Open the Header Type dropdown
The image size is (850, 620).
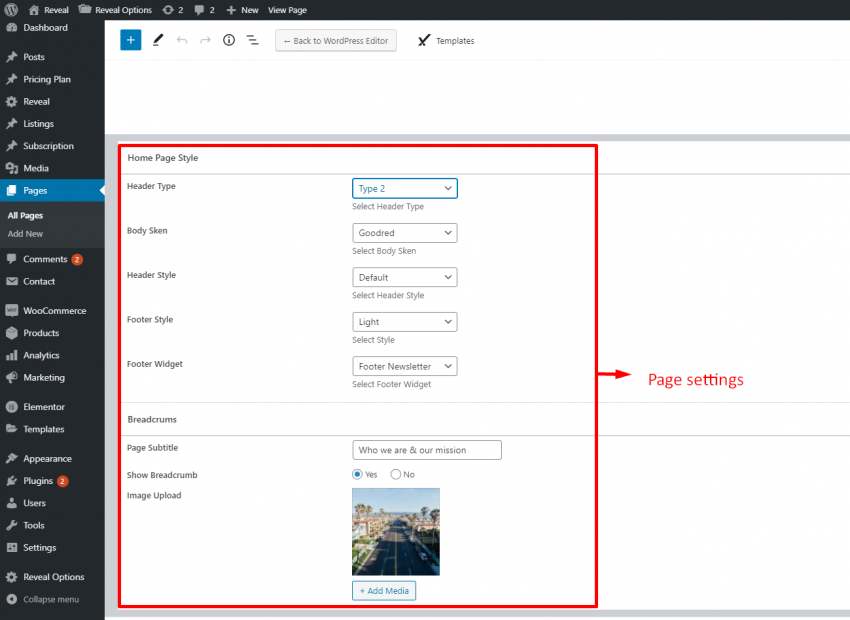(x=404, y=188)
